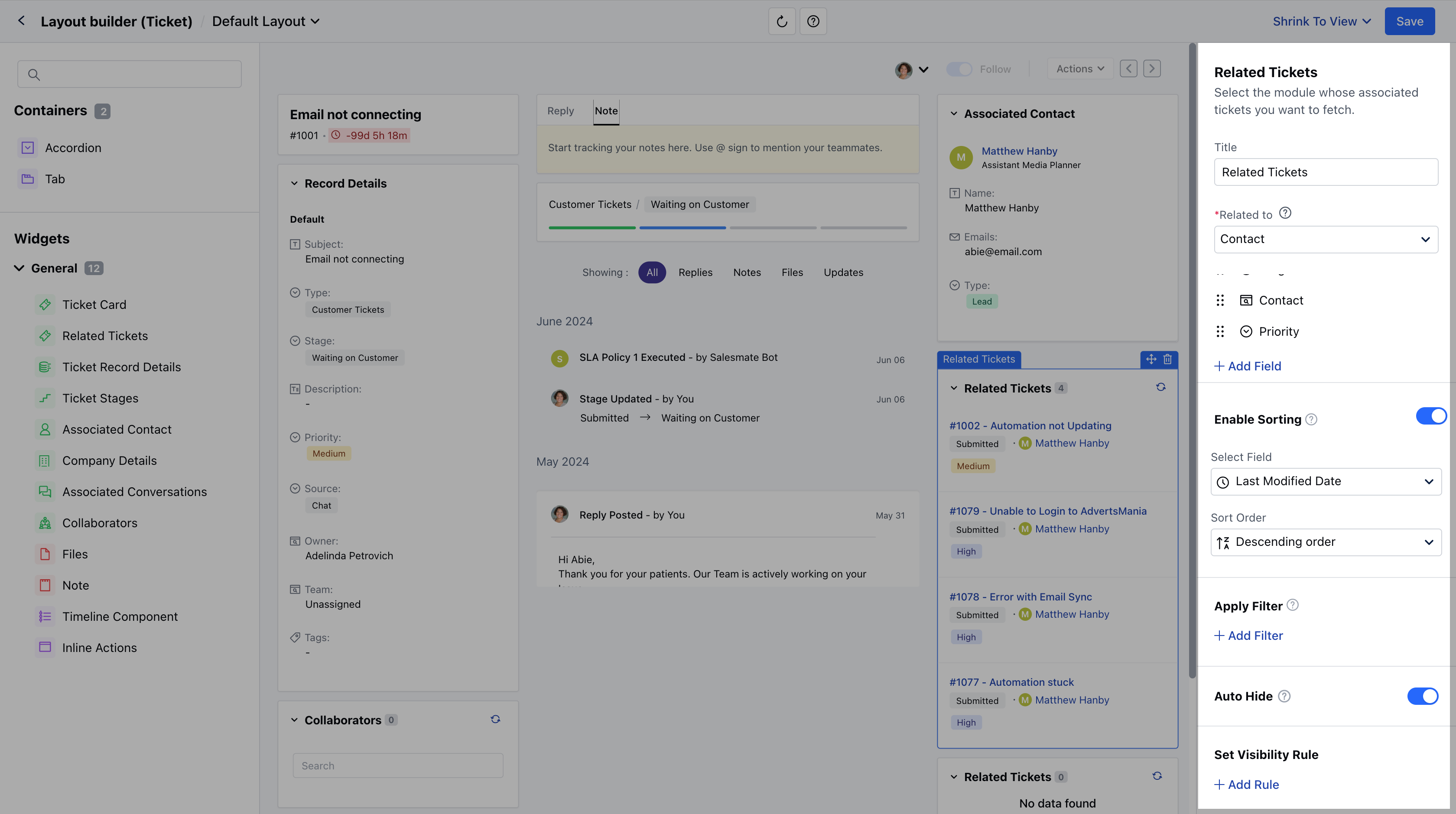Toggle the Follow switch
The image size is (1456, 814).
click(958, 68)
